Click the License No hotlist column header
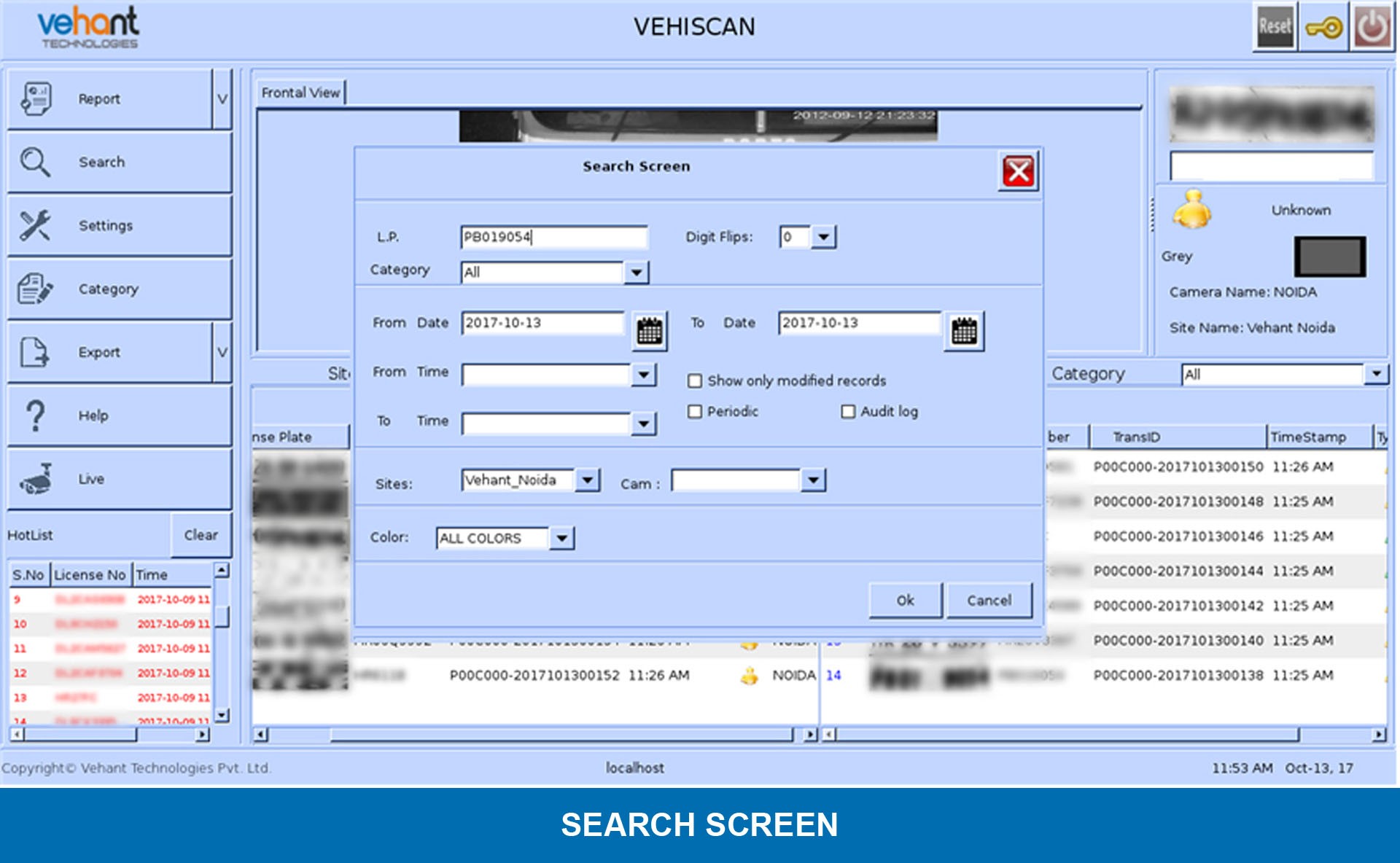The image size is (1400, 863). [x=90, y=575]
